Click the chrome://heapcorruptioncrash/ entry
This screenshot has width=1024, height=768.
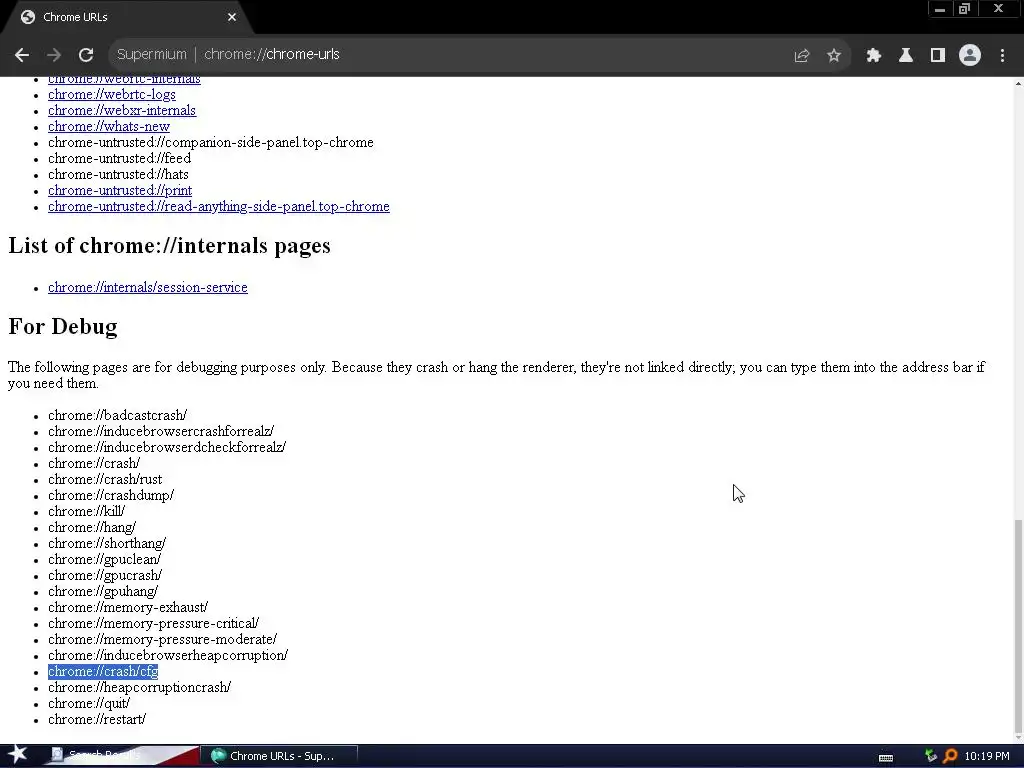tap(140, 687)
